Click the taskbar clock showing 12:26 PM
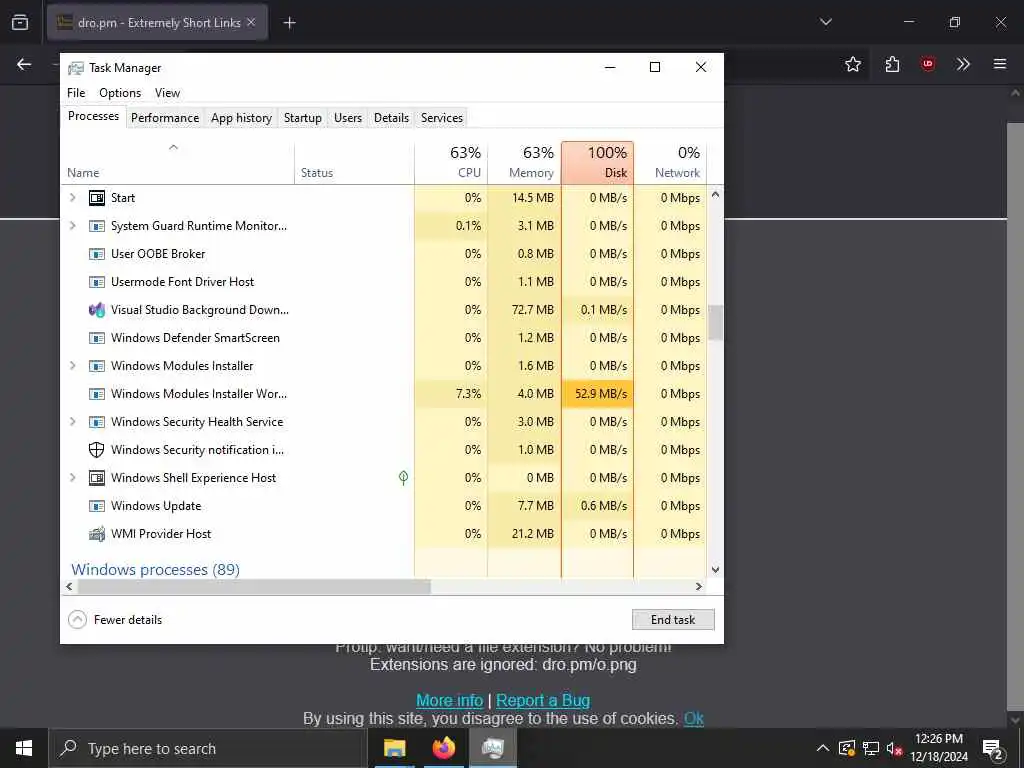1024x768 pixels. pos(939,748)
